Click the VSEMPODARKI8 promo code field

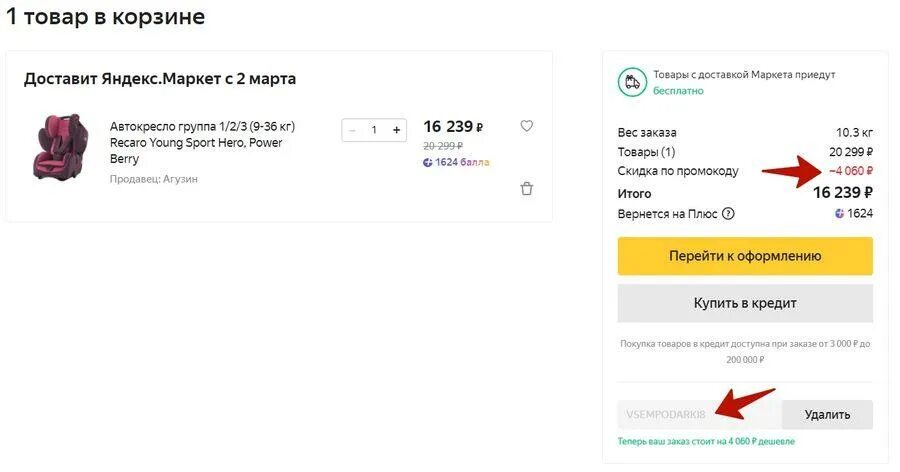pyautogui.click(x=698, y=414)
